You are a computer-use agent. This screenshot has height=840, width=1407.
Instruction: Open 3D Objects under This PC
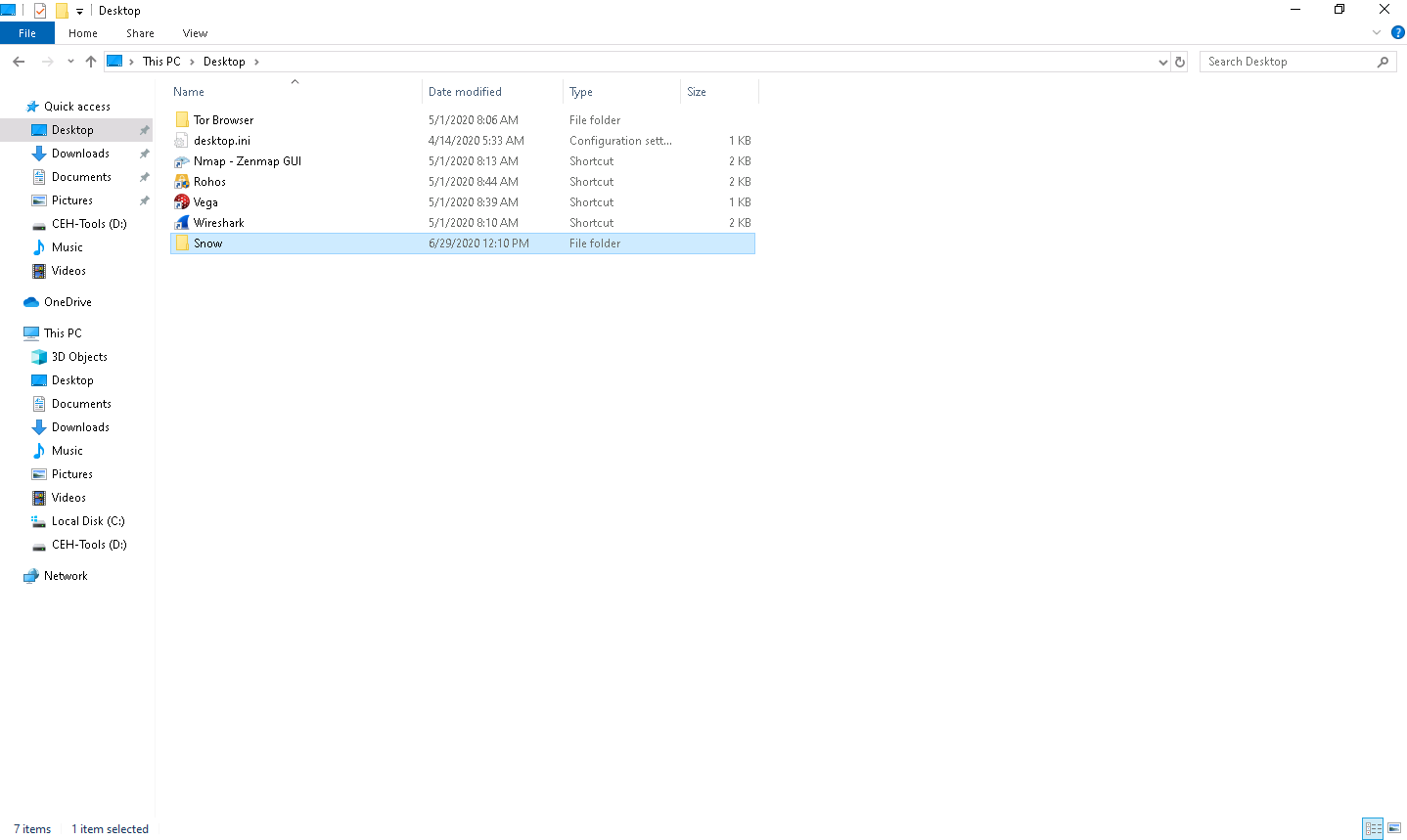(x=79, y=357)
